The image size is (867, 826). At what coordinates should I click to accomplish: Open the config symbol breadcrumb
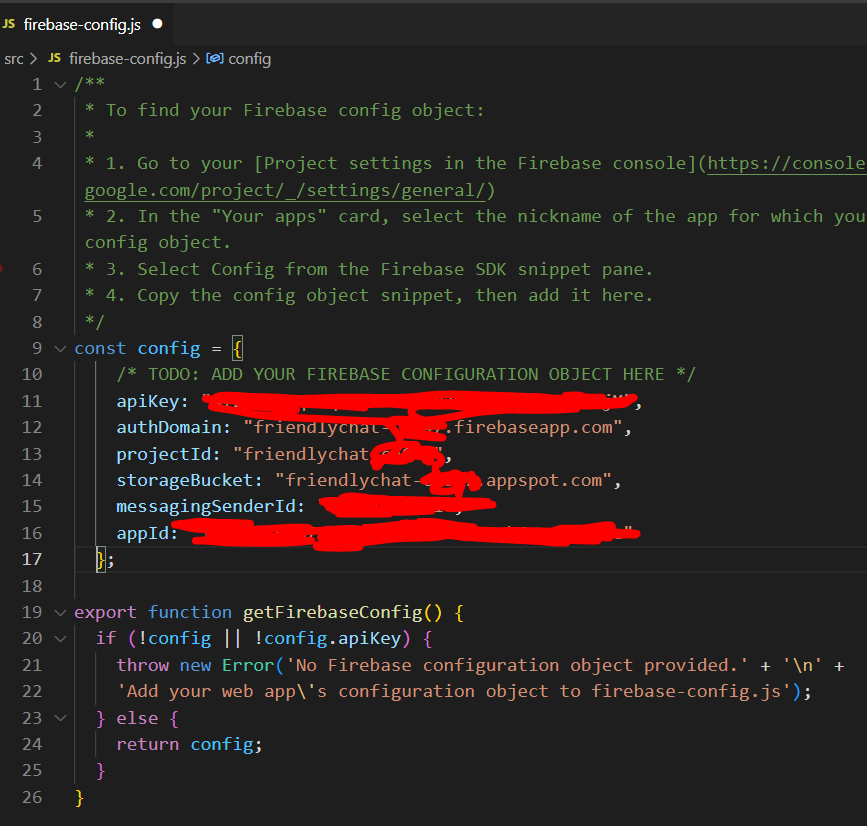coord(249,59)
